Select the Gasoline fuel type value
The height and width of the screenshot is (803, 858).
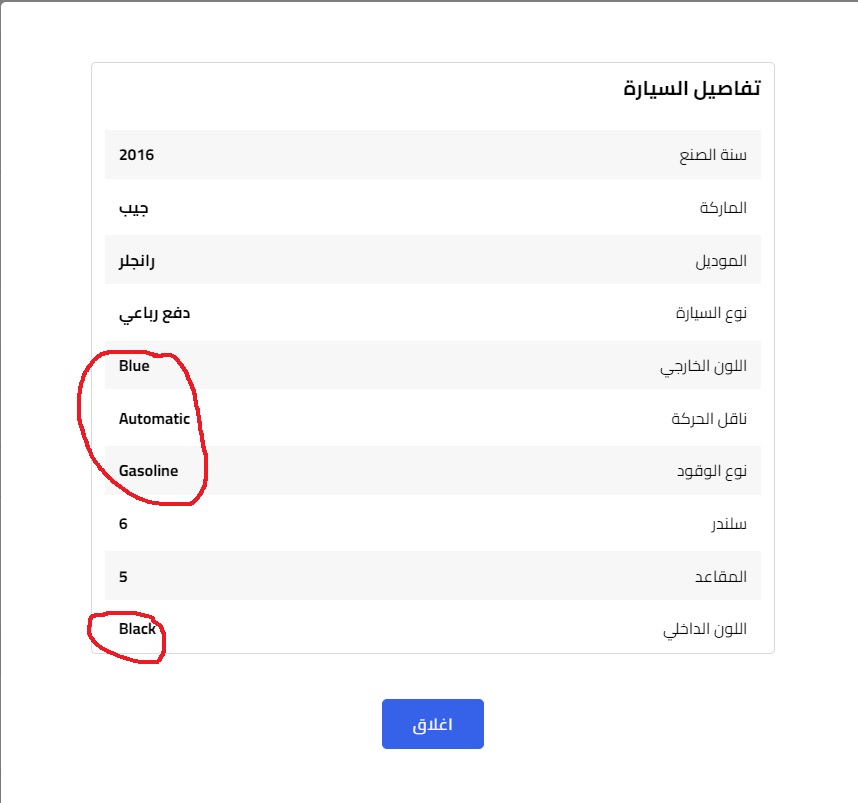(x=148, y=471)
